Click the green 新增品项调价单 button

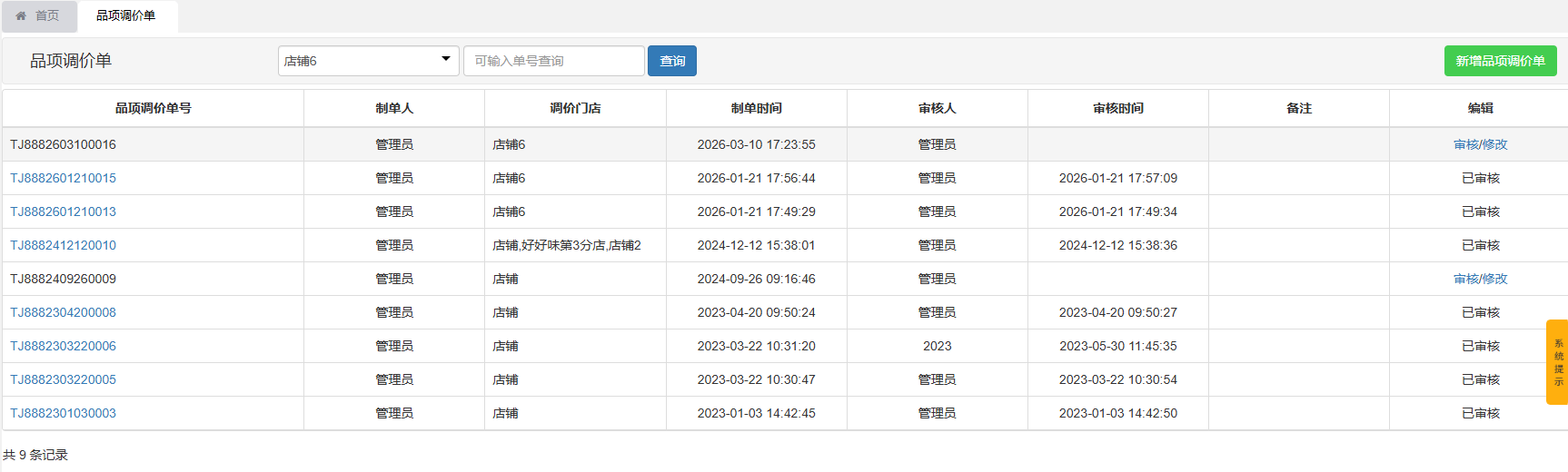tap(1500, 61)
